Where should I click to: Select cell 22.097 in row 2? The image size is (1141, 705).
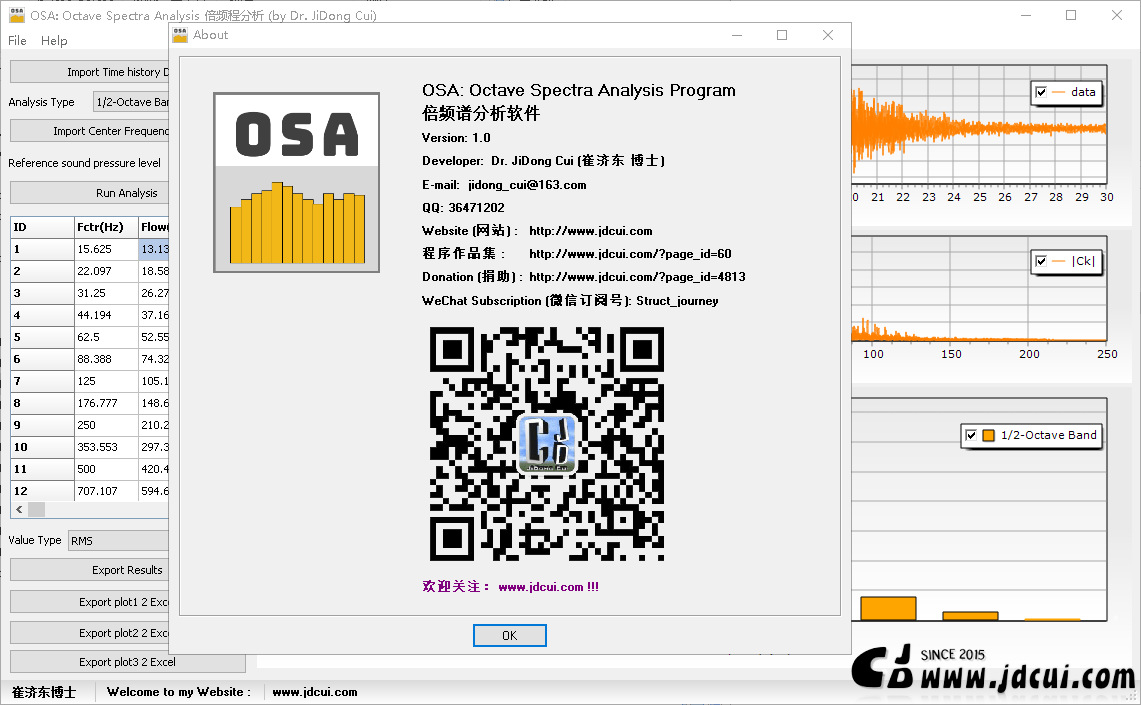[x=106, y=271]
